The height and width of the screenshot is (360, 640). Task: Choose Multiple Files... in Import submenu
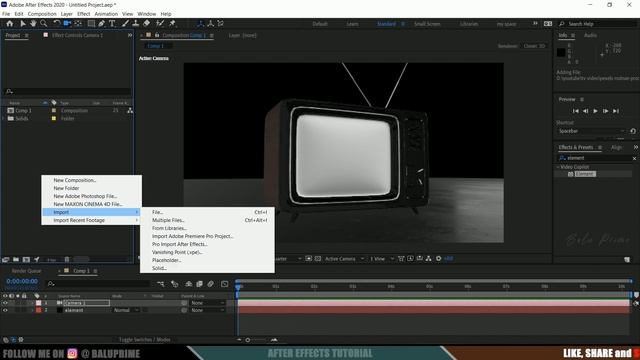coord(207,220)
